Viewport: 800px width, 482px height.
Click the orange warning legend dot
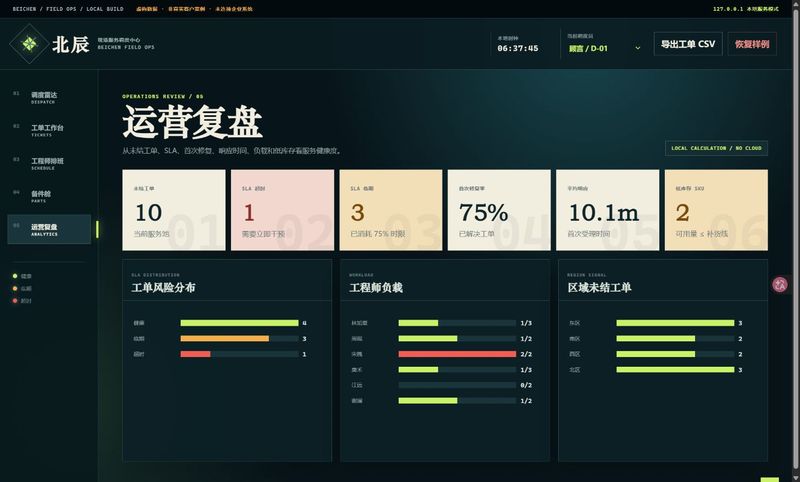tap(15, 288)
